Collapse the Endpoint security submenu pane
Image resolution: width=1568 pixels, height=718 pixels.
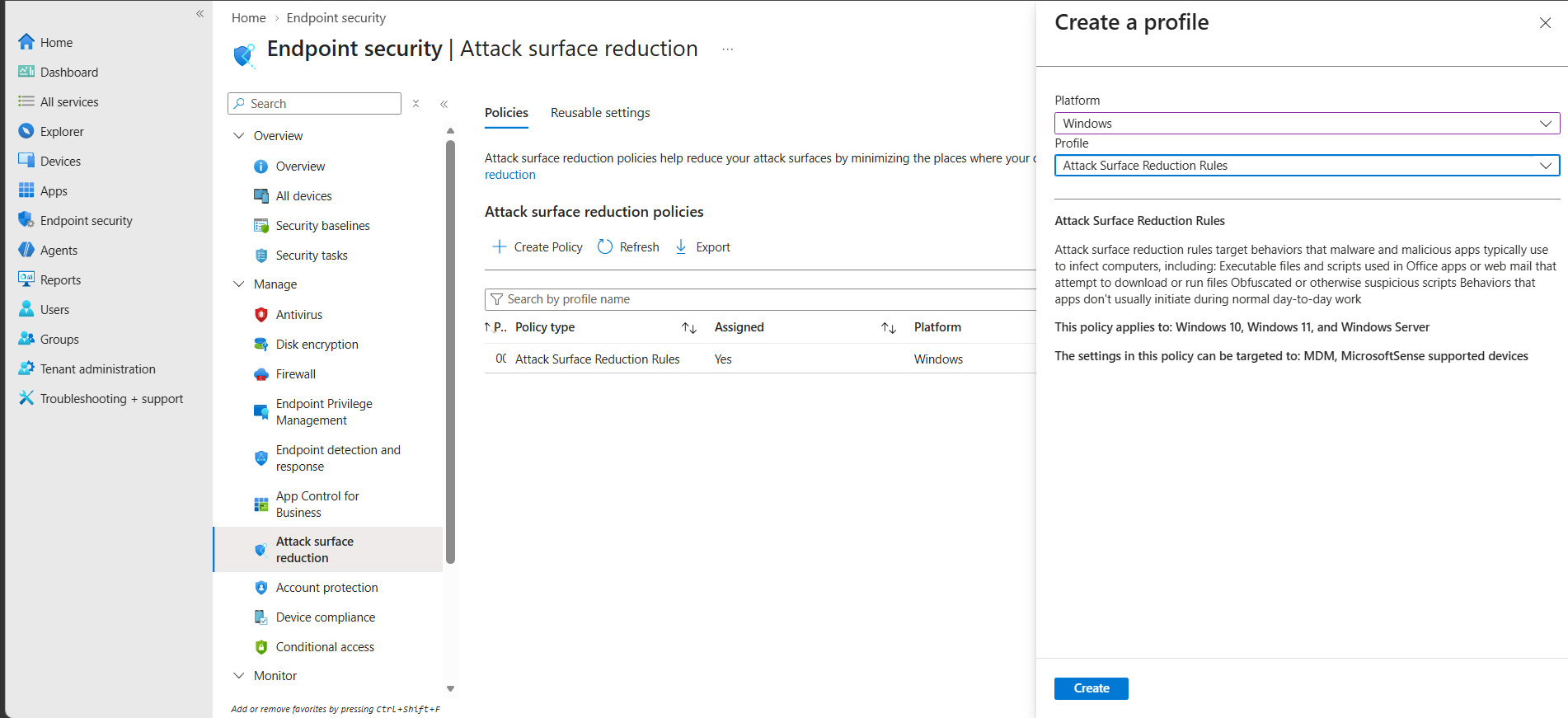(444, 104)
